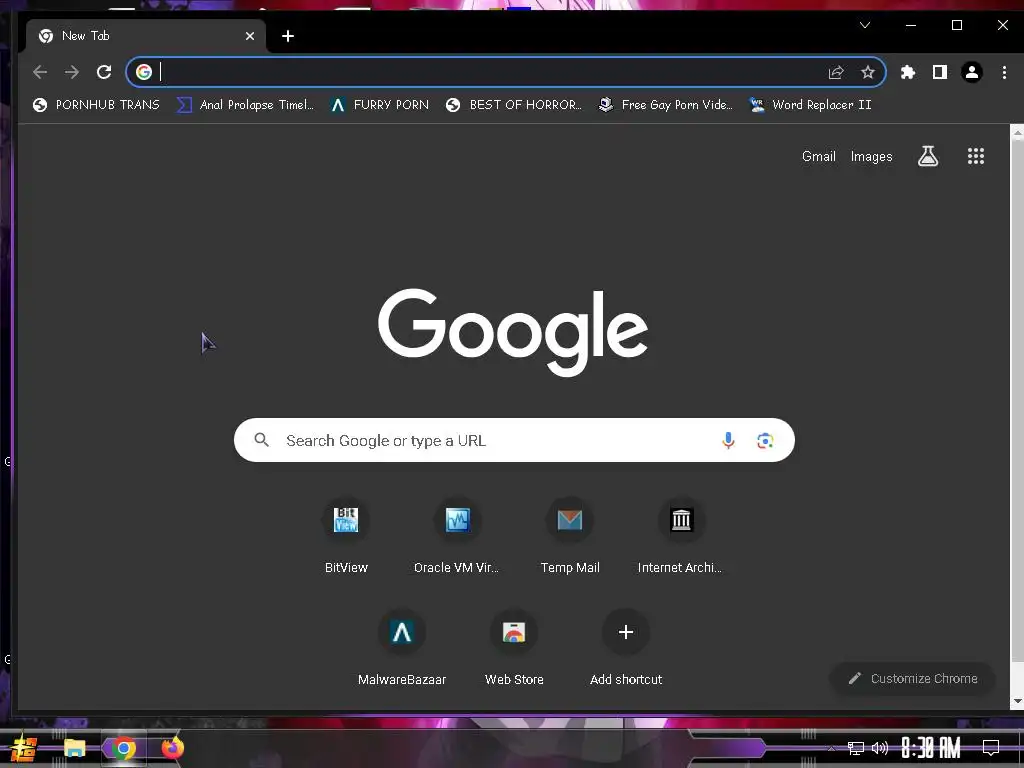
Task: Toggle the Chrome side panel
Action: tap(940, 72)
